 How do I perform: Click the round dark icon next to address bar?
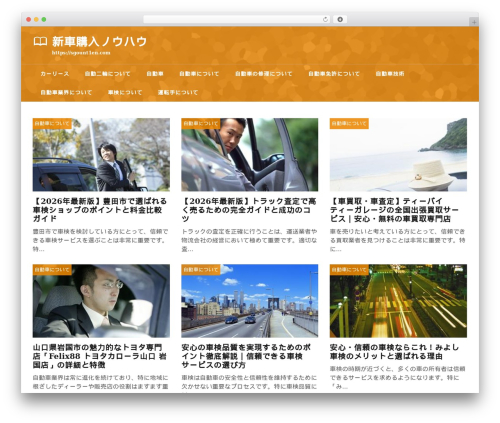click(x=340, y=20)
